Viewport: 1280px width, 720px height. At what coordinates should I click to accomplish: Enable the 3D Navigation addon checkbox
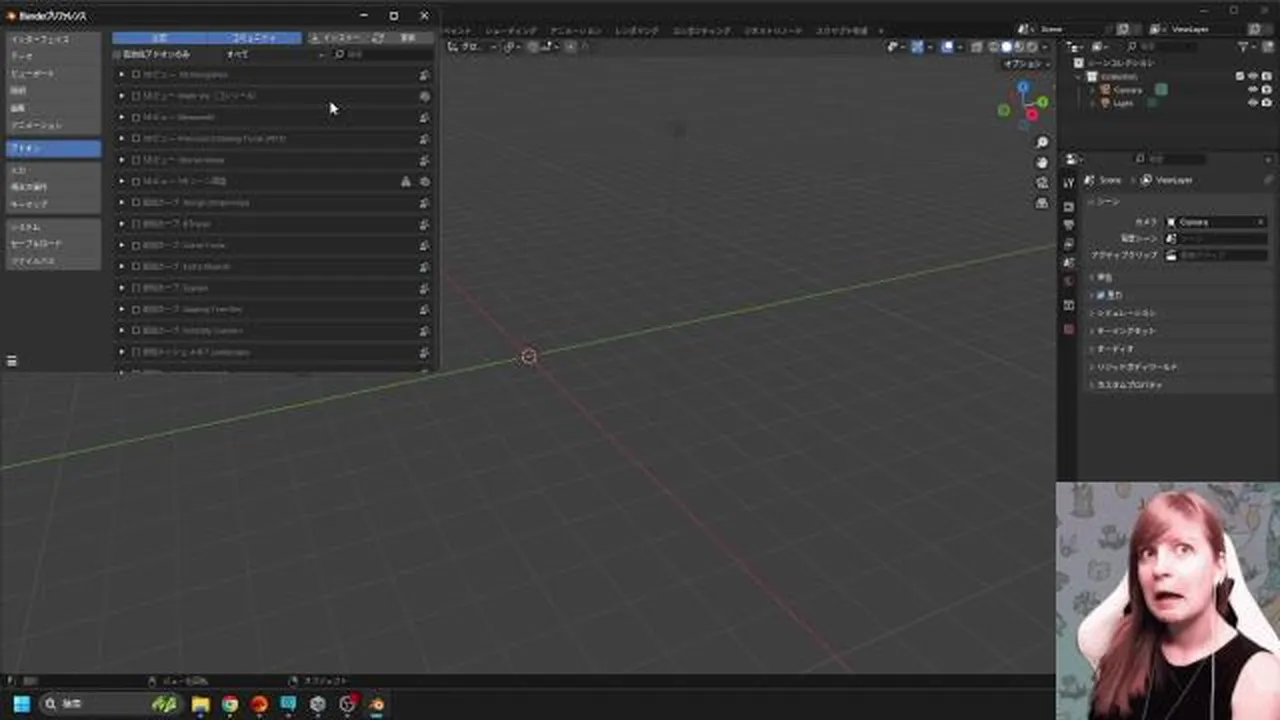[136, 75]
